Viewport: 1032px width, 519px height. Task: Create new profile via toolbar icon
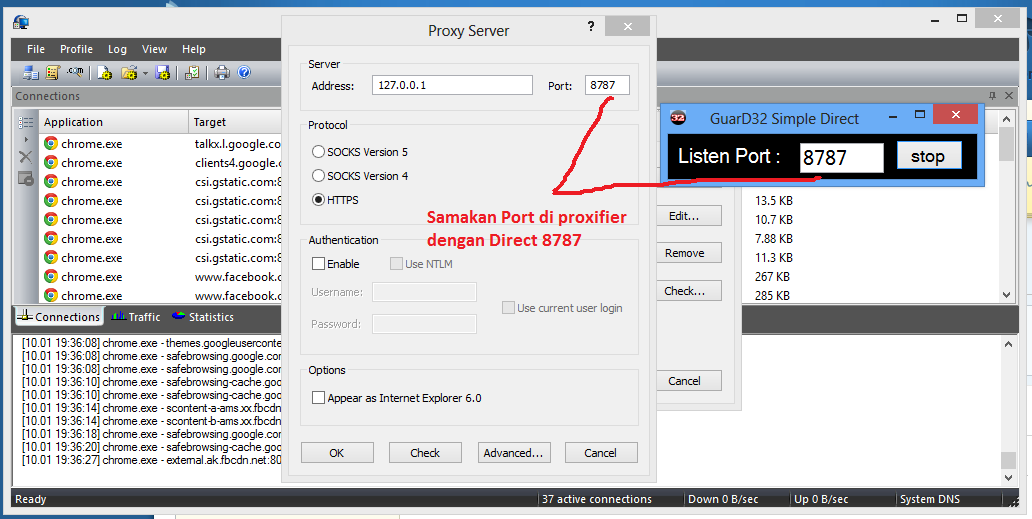point(105,73)
